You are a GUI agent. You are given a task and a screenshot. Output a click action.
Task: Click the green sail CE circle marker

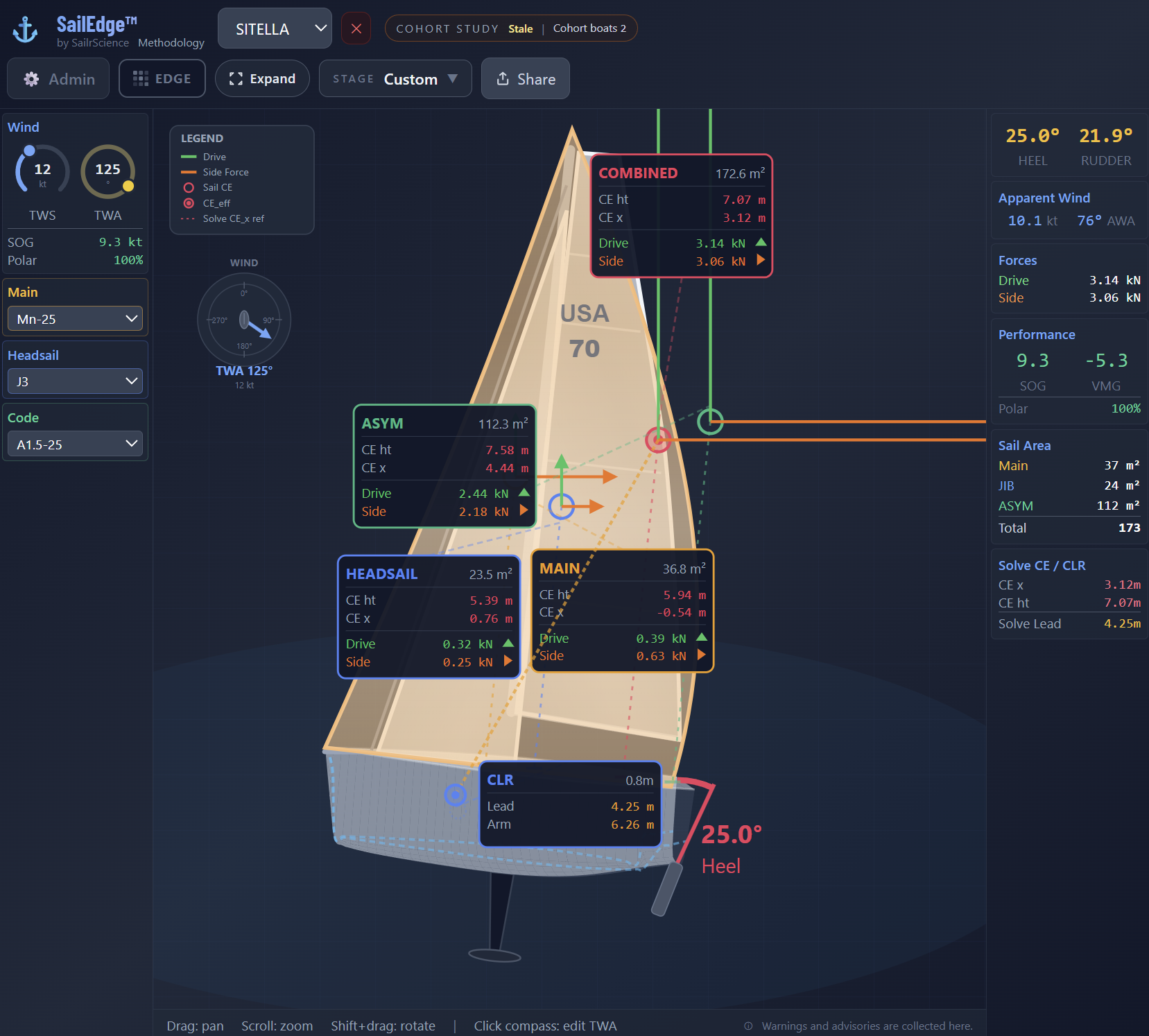[x=710, y=421]
